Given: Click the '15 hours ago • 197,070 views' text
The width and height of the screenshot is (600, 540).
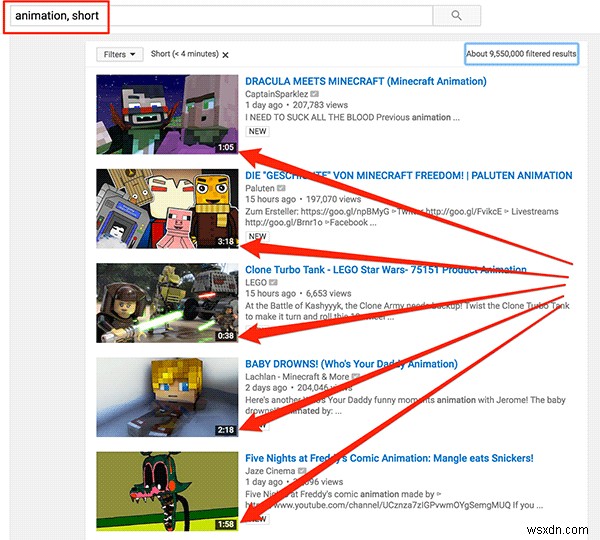Looking at the screenshot, I should [x=303, y=199].
